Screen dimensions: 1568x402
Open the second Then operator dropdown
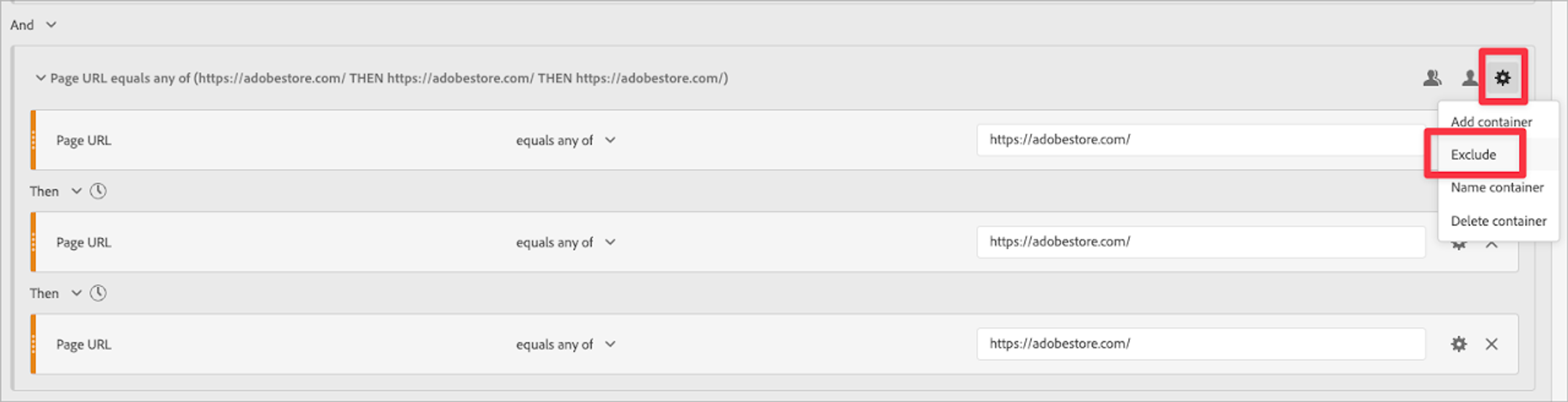pyautogui.click(x=77, y=293)
